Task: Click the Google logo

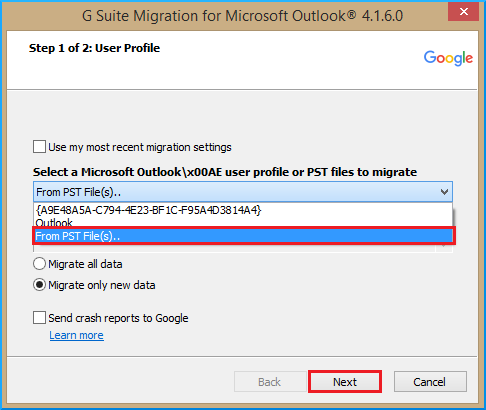Action: pos(448,58)
